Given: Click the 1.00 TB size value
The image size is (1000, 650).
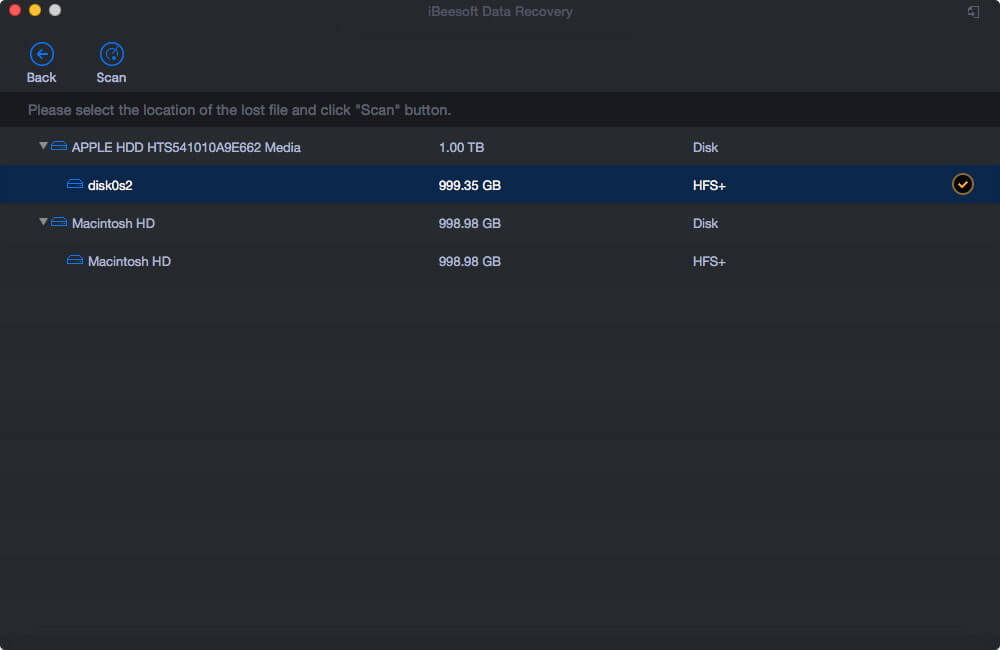Looking at the screenshot, I should 461,147.
